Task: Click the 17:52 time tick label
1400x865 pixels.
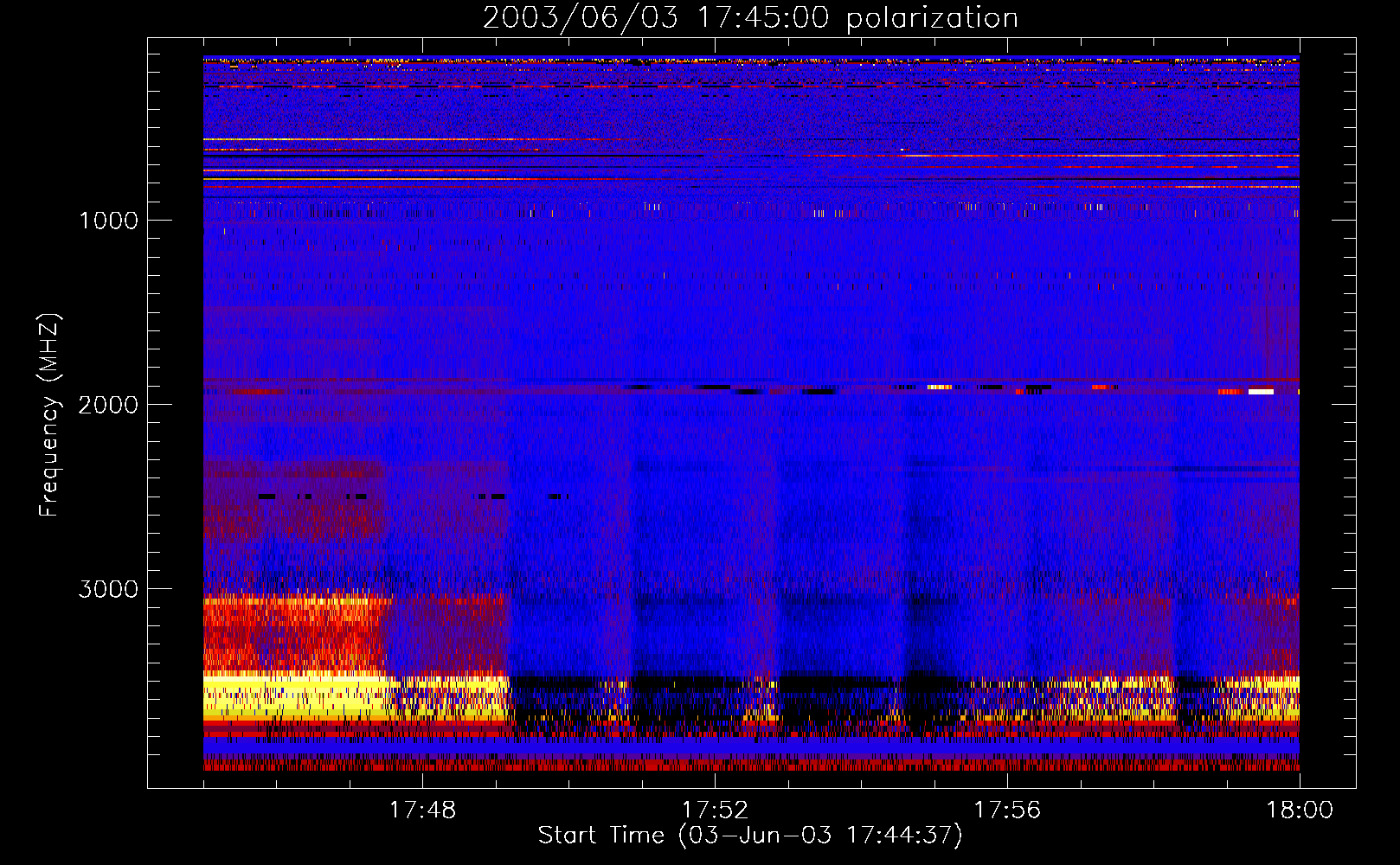Action: pos(715,811)
